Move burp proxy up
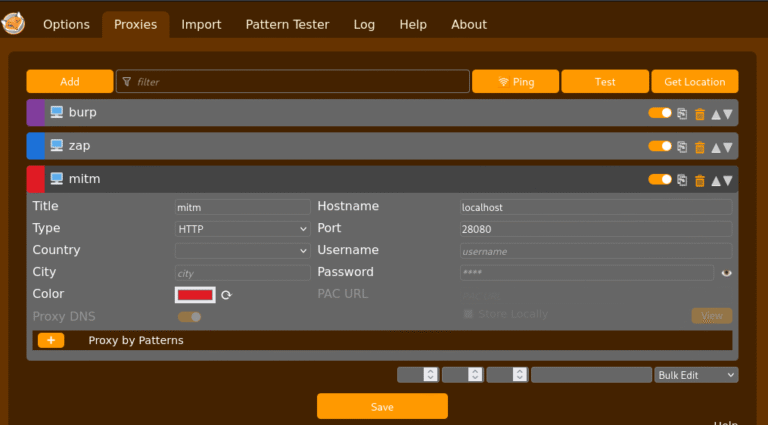This screenshot has height=425, width=768. coord(716,114)
